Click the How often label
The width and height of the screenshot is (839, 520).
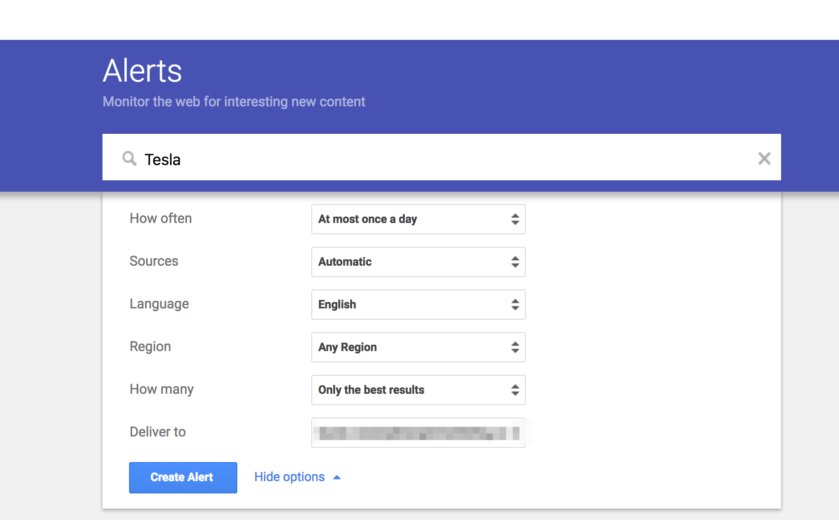point(161,218)
